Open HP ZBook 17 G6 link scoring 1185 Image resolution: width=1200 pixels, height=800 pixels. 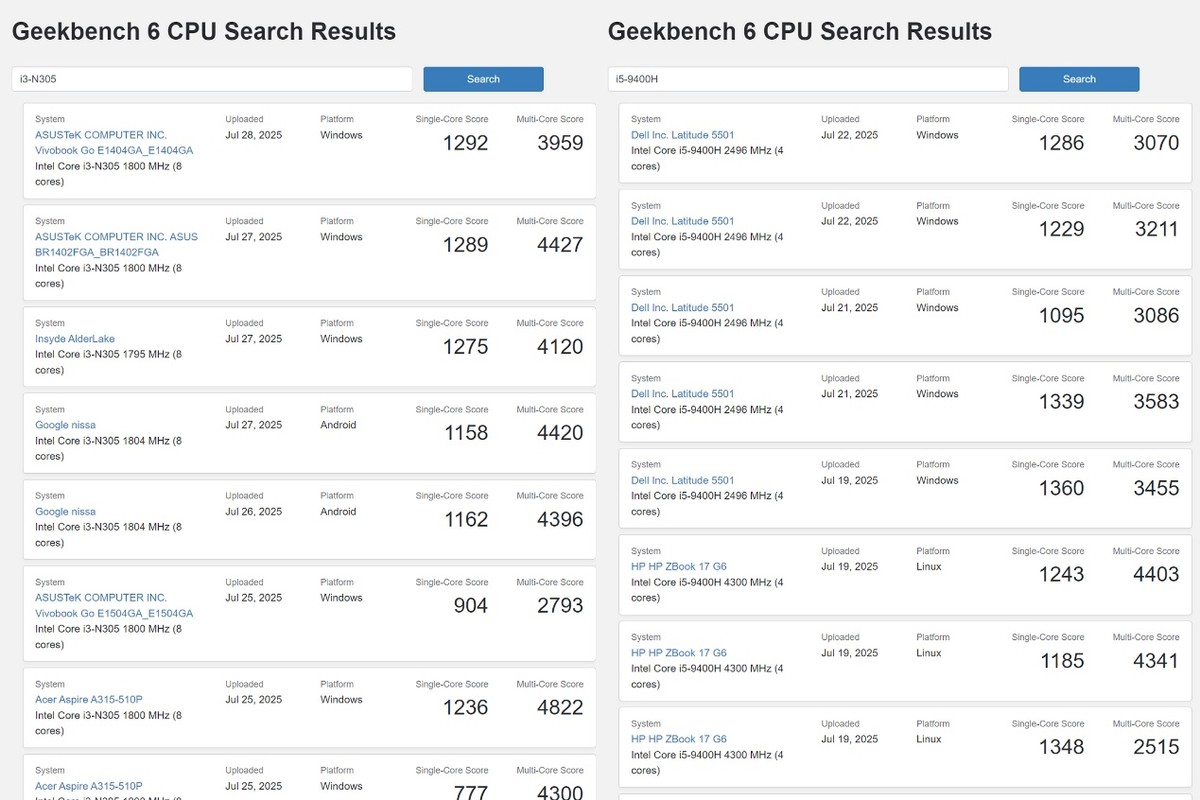pyautogui.click(x=679, y=653)
